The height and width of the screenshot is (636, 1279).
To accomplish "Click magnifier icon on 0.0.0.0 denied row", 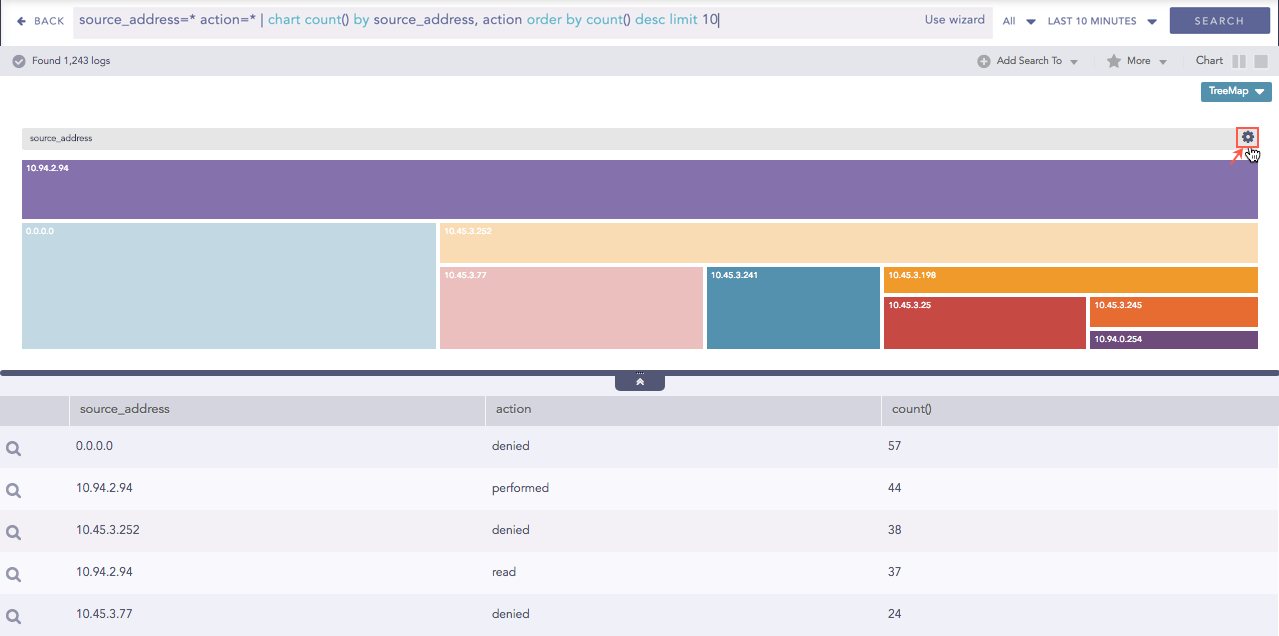I will 13,447.
